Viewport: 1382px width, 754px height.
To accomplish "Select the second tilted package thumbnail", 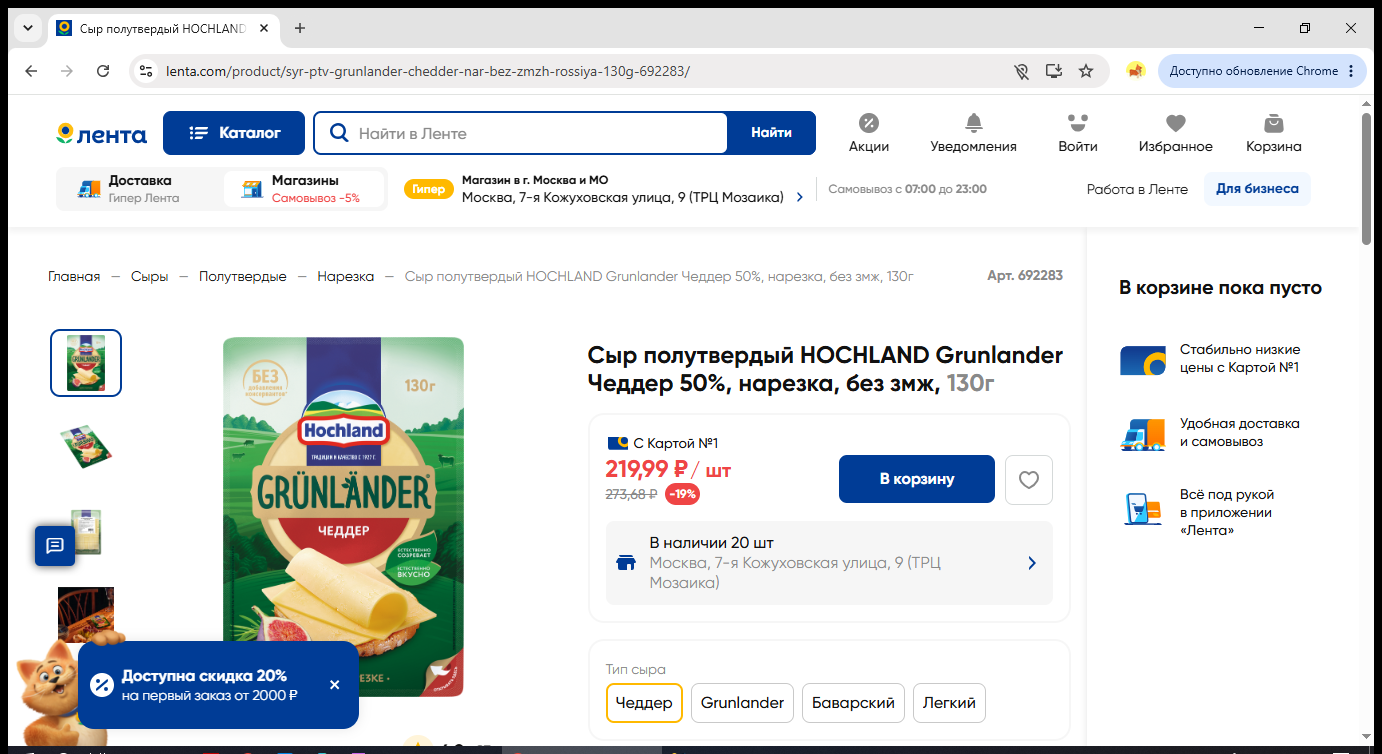I will click(86, 446).
